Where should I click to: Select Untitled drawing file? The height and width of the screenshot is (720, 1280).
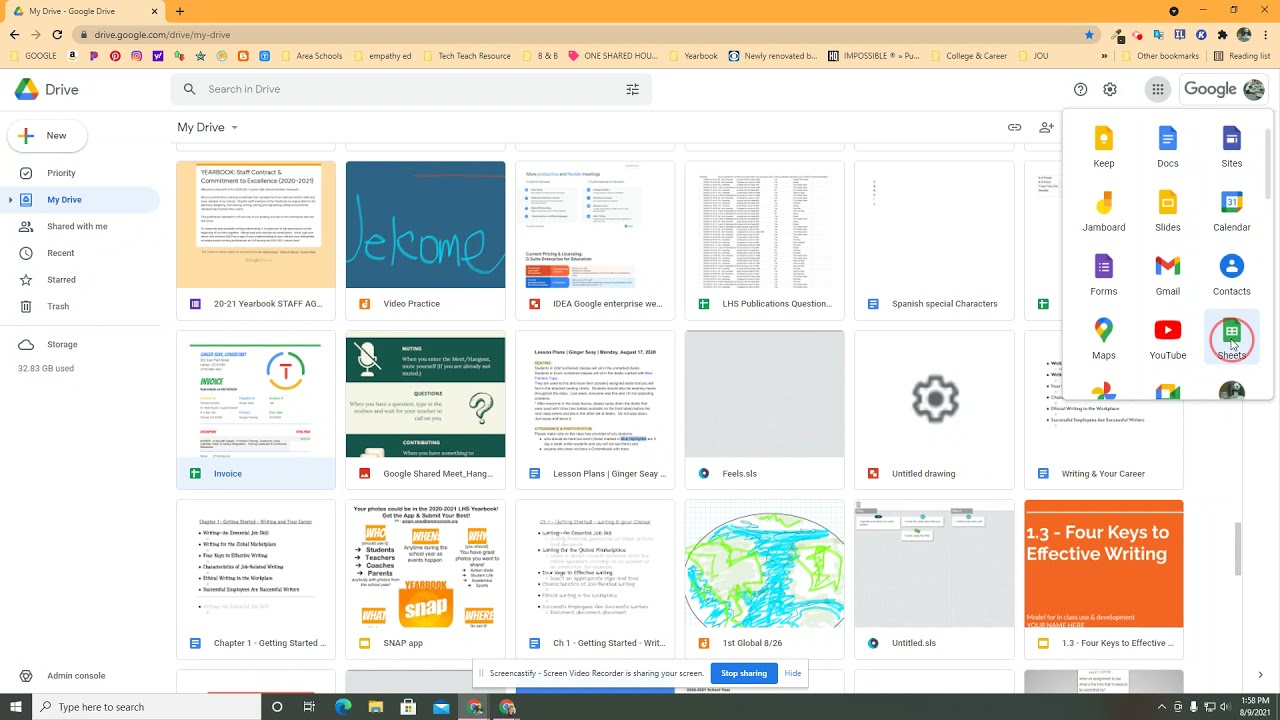point(935,410)
